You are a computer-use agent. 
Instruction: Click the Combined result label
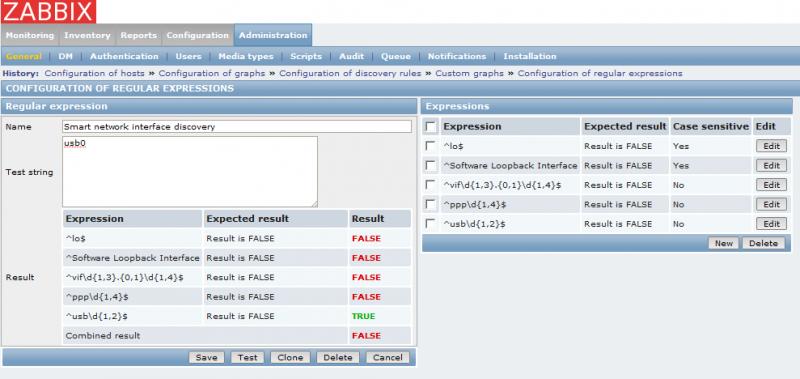pos(103,336)
